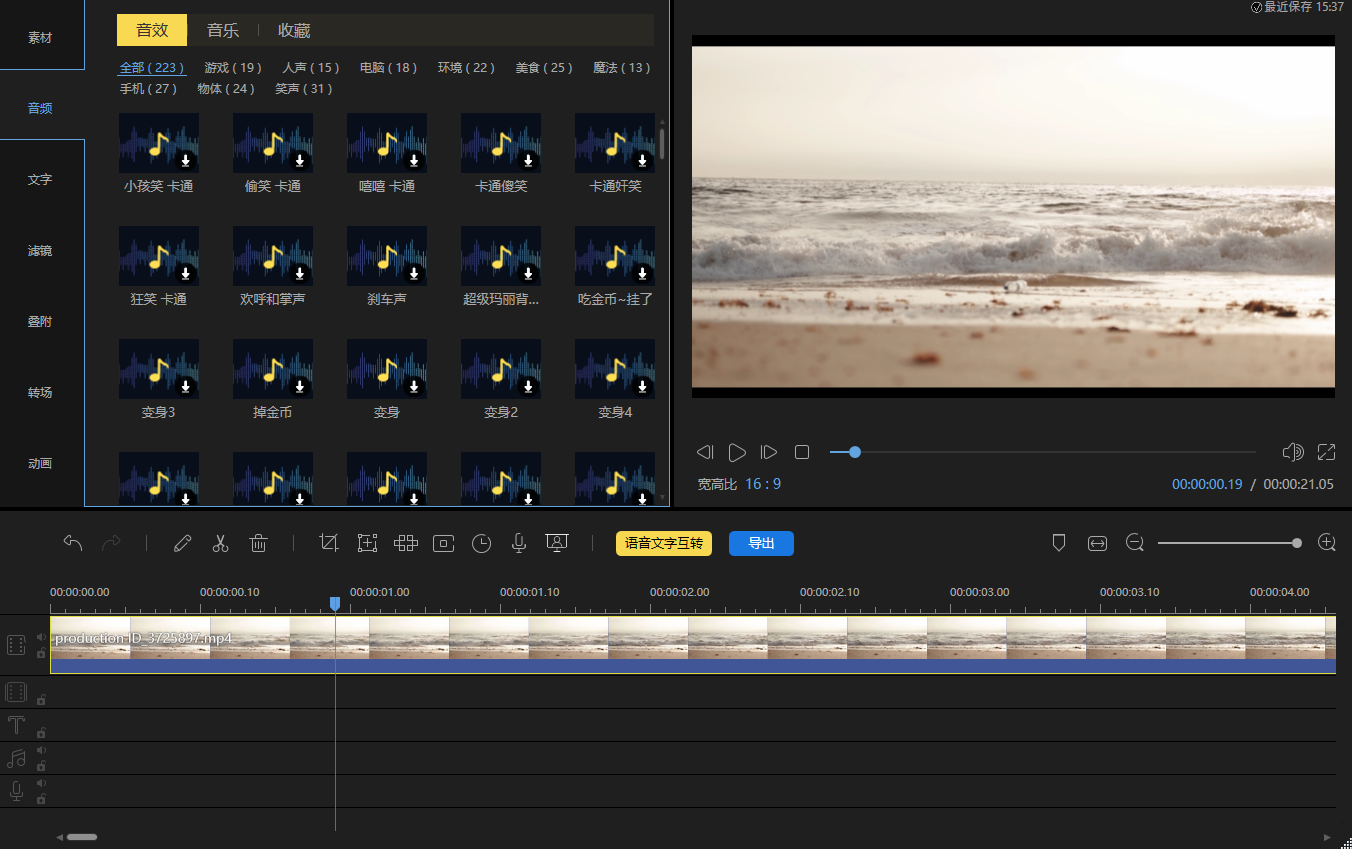This screenshot has width=1352, height=849.
Task: Open the 转场 sidebar panel
Action: [40, 393]
